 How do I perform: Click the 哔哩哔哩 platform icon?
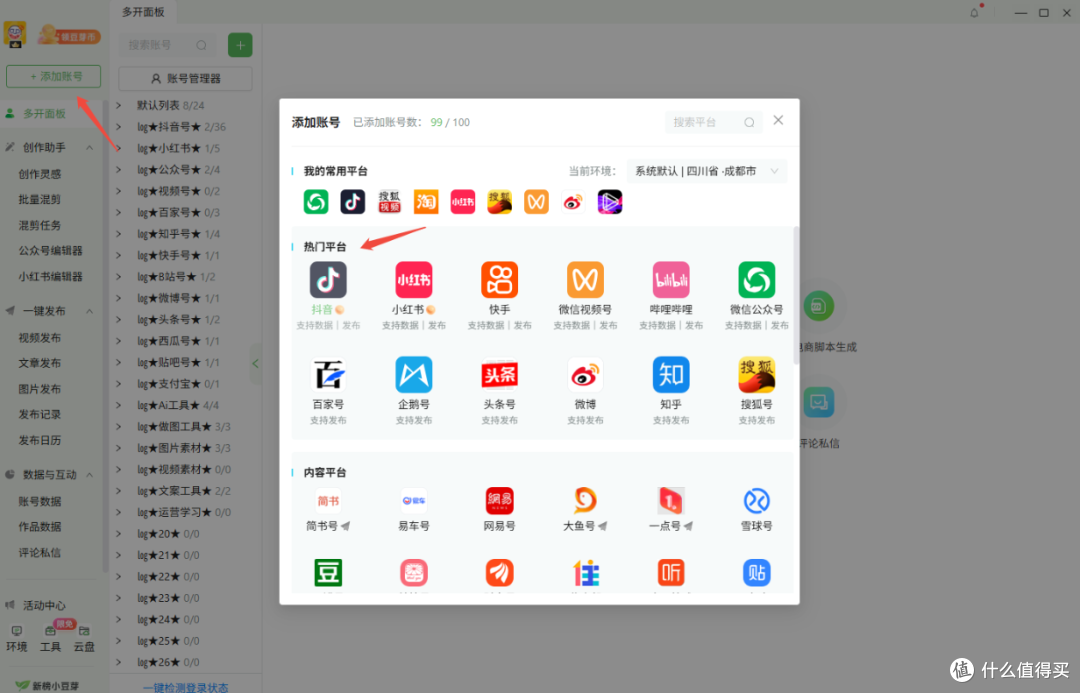coord(671,280)
